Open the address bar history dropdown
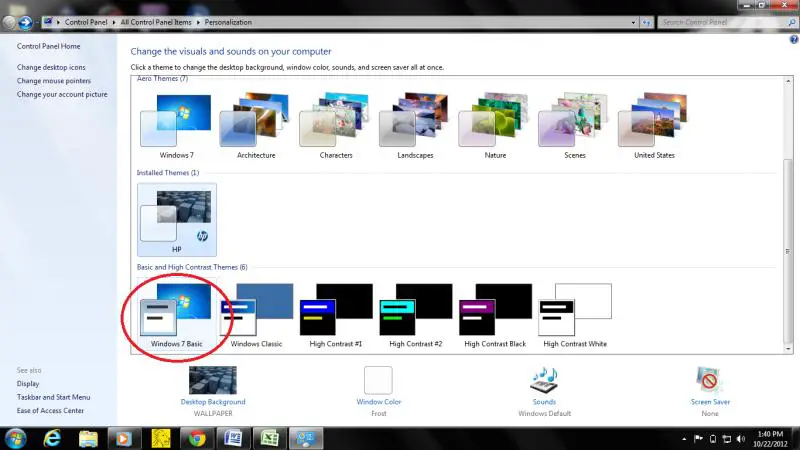Image resolution: width=800 pixels, height=450 pixels. (x=633, y=22)
